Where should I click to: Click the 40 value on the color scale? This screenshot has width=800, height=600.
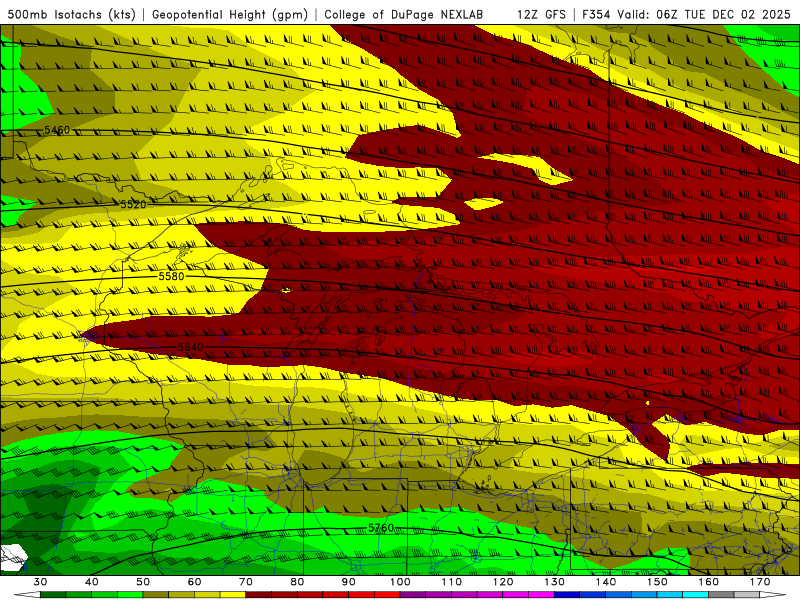(92, 582)
